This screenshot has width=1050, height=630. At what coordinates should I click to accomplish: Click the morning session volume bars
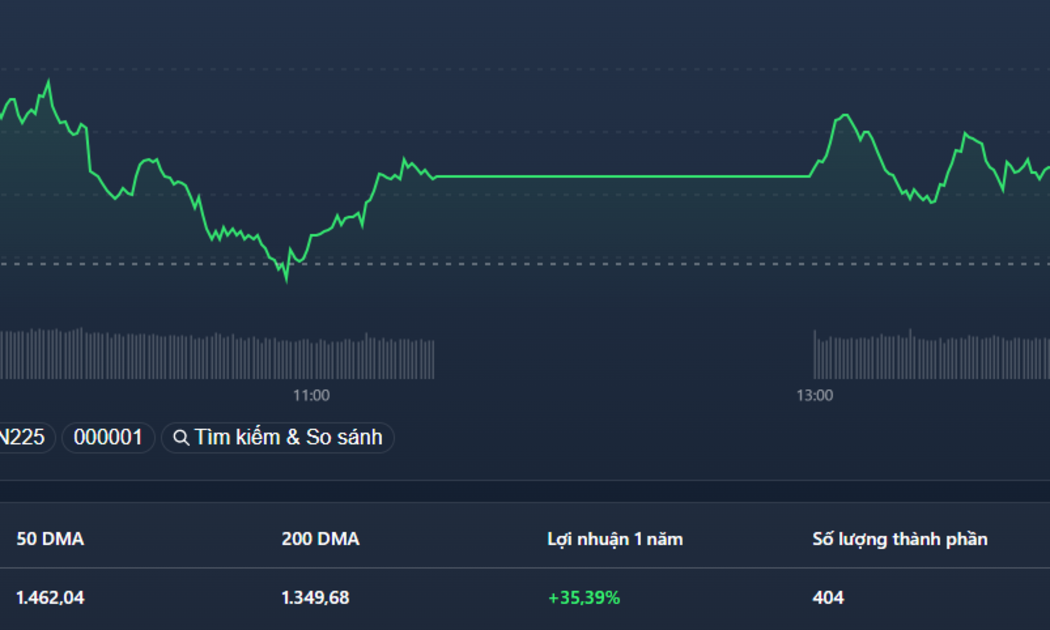217,353
